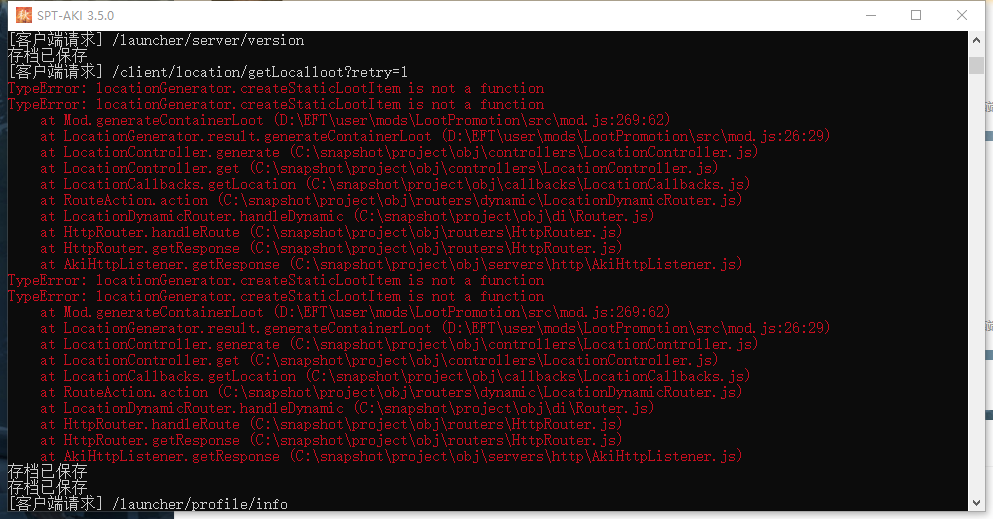Click the scrollbar up arrow
This screenshot has height=519, width=993.
tap(976, 40)
